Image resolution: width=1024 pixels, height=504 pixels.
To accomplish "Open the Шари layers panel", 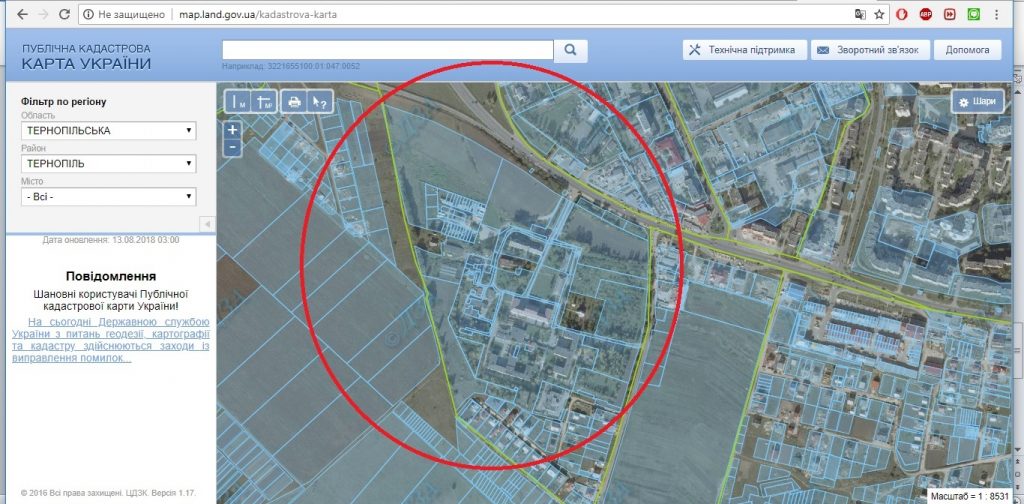I will [976, 102].
